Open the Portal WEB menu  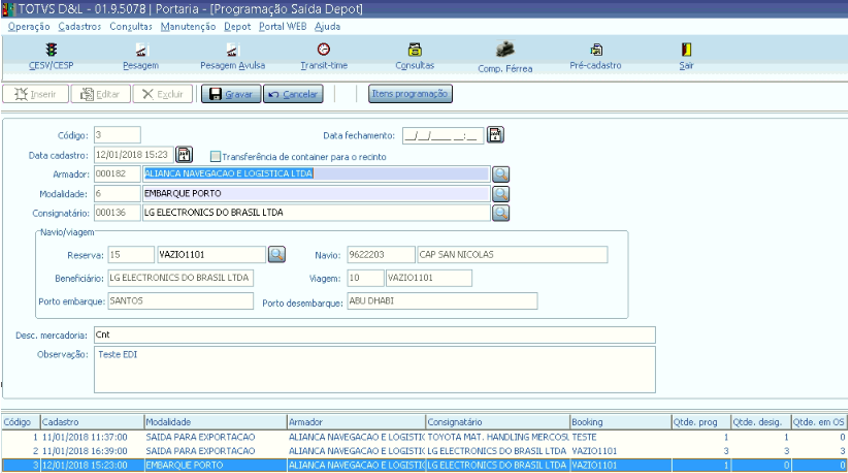(x=282, y=26)
